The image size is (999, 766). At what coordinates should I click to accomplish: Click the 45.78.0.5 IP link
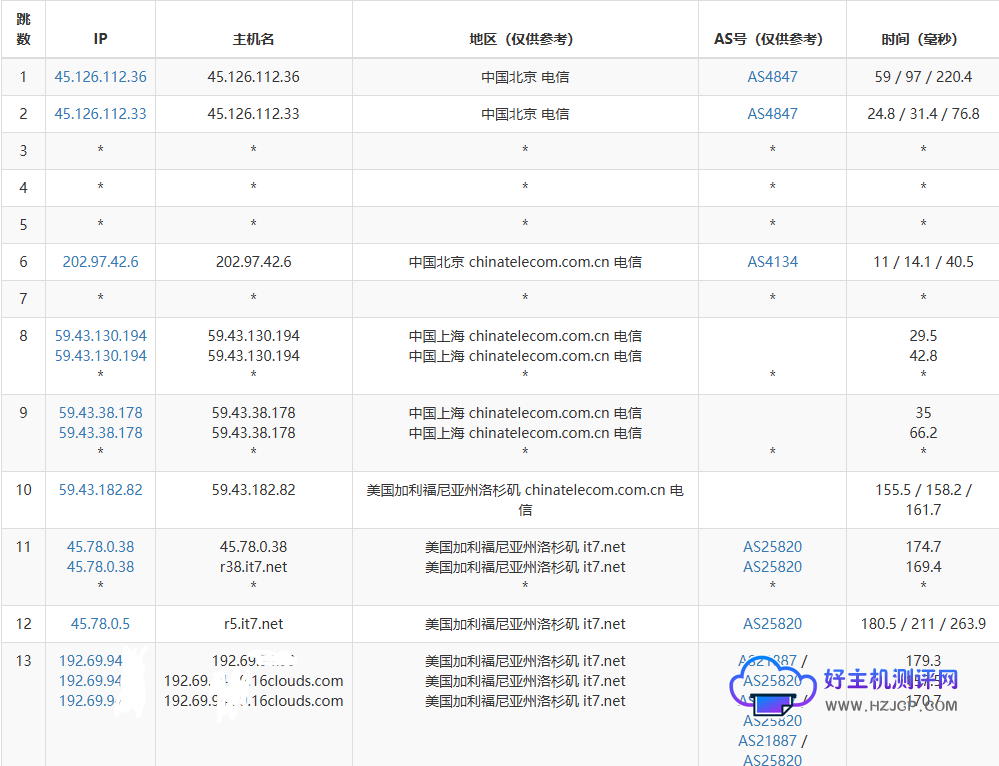coord(100,624)
